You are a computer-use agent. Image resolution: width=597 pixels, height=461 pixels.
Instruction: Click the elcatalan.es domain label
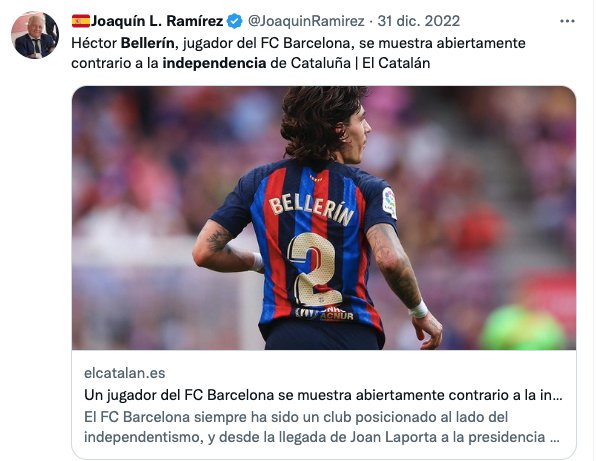pyautogui.click(x=125, y=373)
